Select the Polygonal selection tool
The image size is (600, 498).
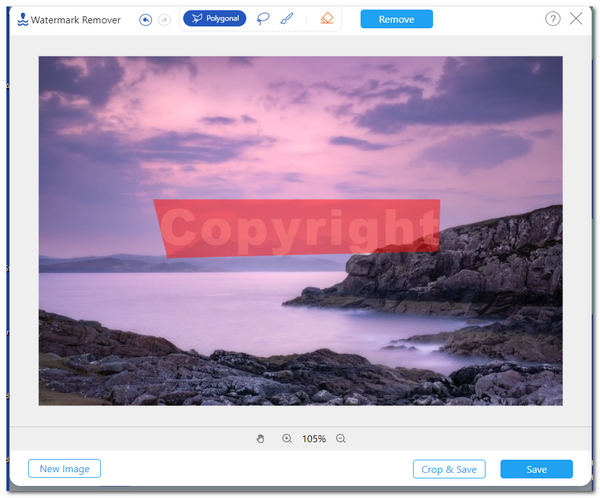[x=215, y=18]
